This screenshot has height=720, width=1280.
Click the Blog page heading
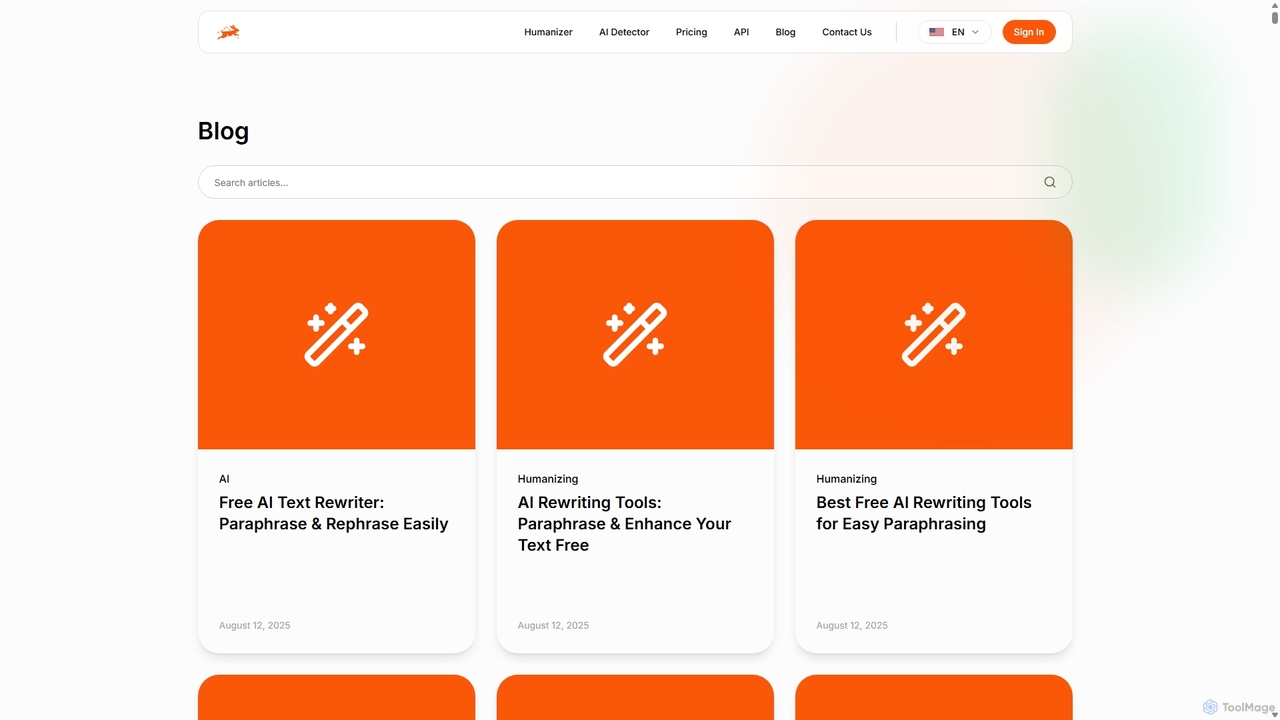223,131
